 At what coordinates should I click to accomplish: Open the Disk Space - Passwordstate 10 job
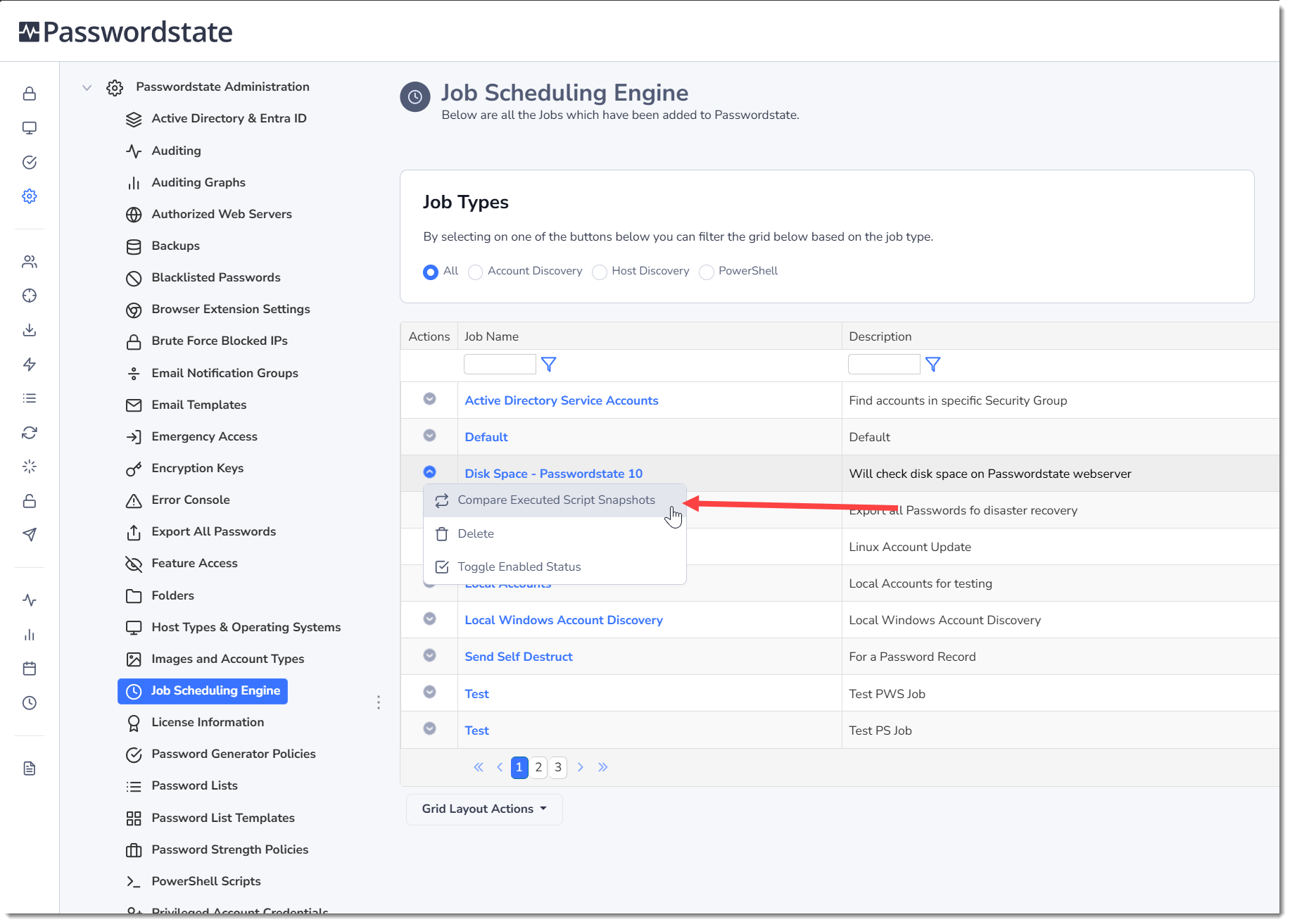[554, 474]
